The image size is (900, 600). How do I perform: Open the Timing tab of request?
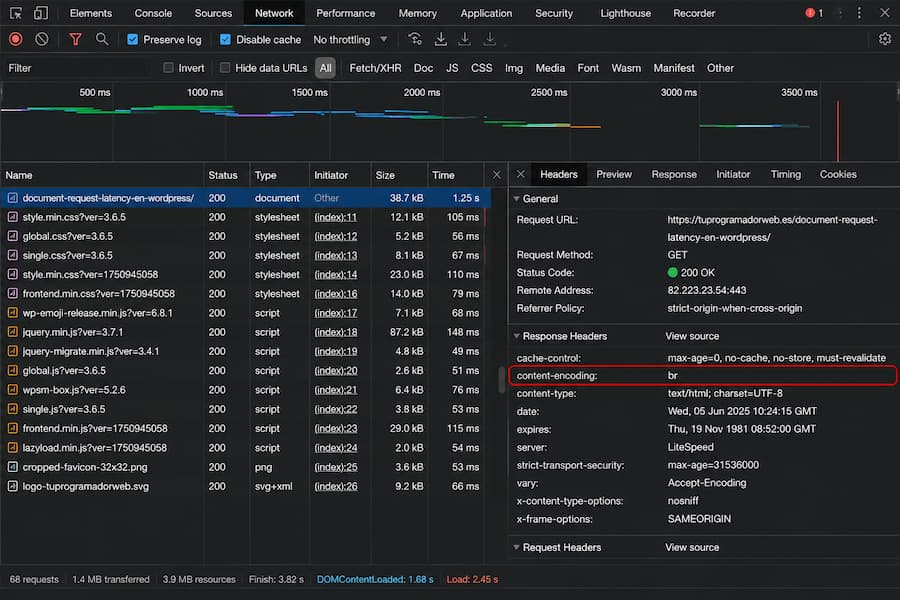point(785,174)
